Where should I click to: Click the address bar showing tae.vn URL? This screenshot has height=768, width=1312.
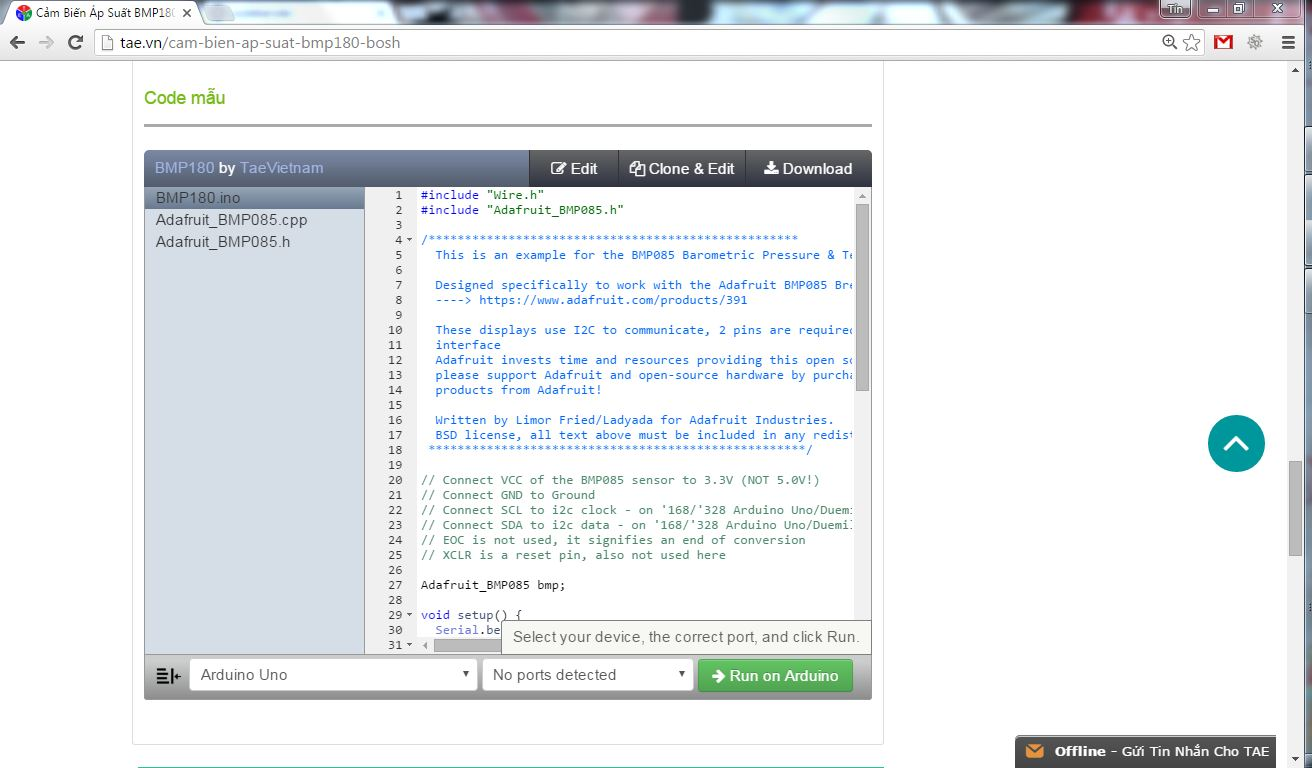click(x=630, y=42)
